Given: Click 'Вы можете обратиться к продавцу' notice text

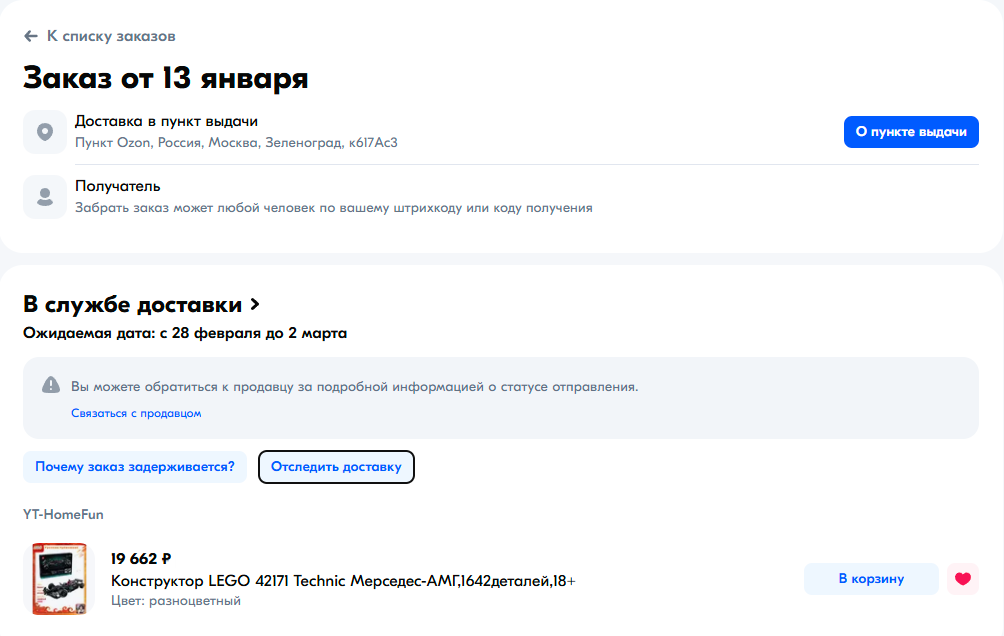Looking at the screenshot, I should point(355,387).
